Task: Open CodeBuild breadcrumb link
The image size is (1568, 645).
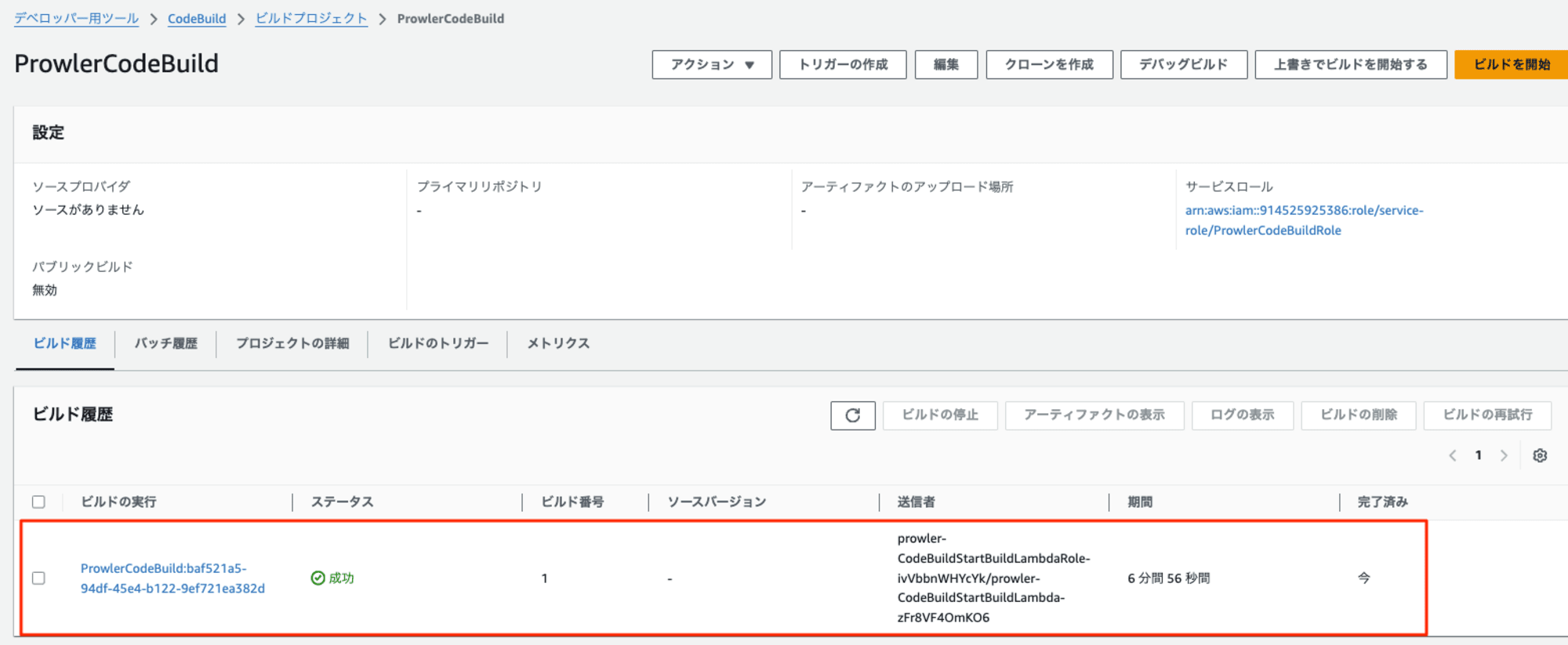Action: [x=197, y=18]
